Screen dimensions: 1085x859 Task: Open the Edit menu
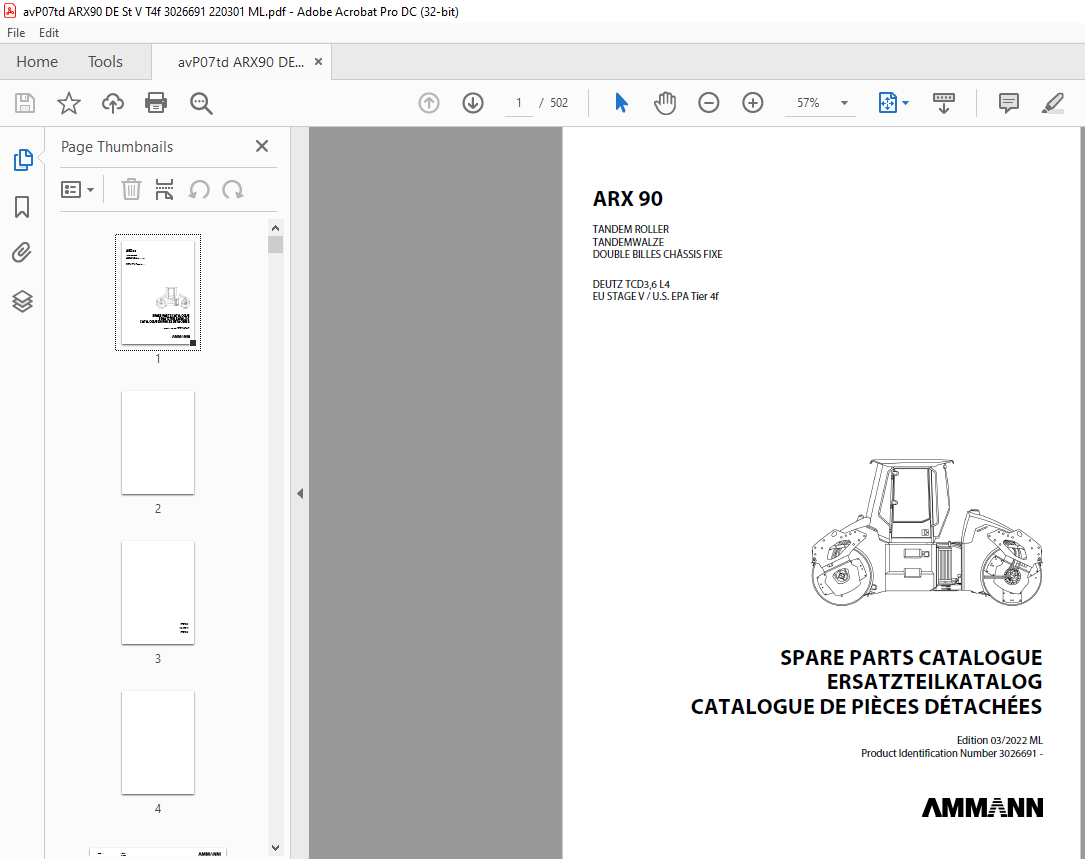point(48,33)
